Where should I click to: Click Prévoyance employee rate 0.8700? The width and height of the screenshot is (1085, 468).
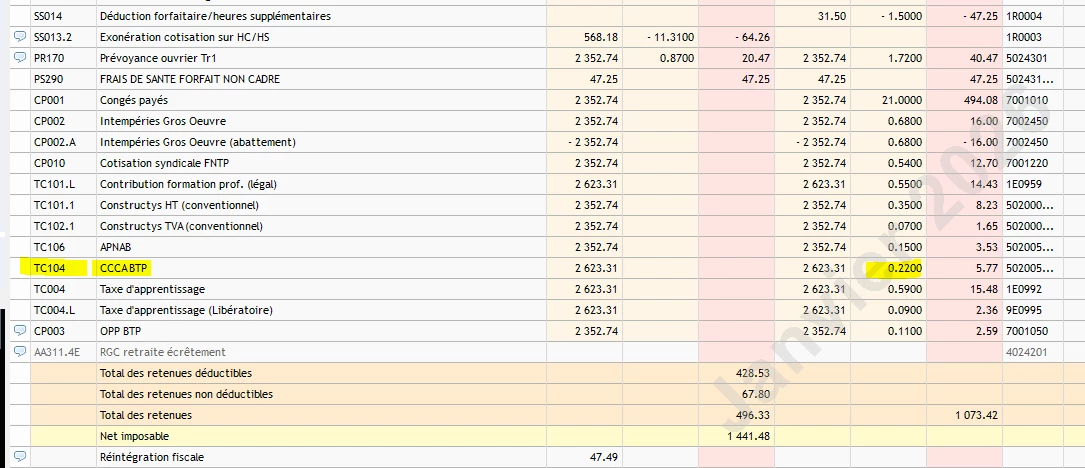point(677,58)
